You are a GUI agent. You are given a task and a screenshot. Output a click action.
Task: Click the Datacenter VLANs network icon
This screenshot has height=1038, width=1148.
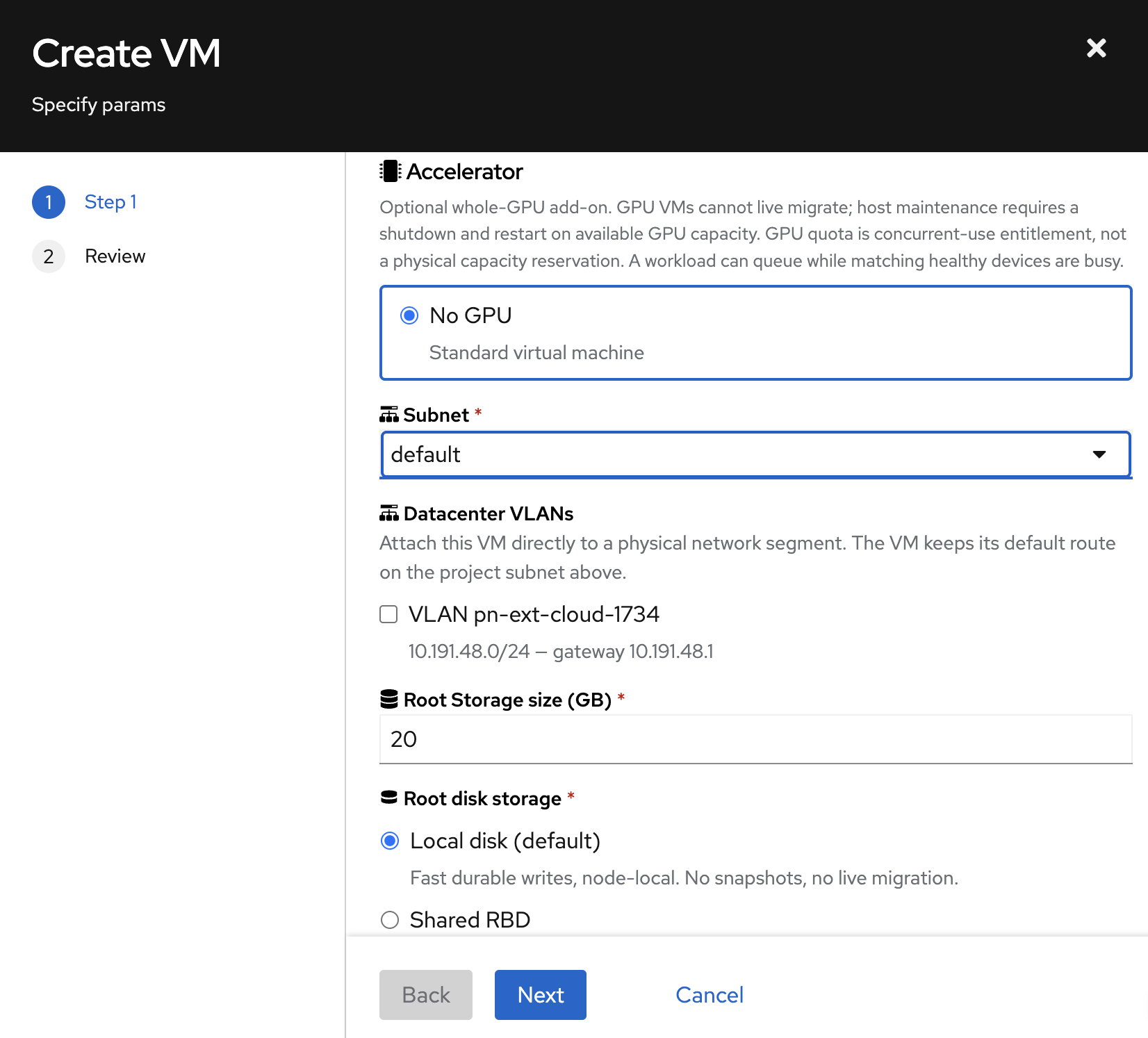click(x=389, y=513)
